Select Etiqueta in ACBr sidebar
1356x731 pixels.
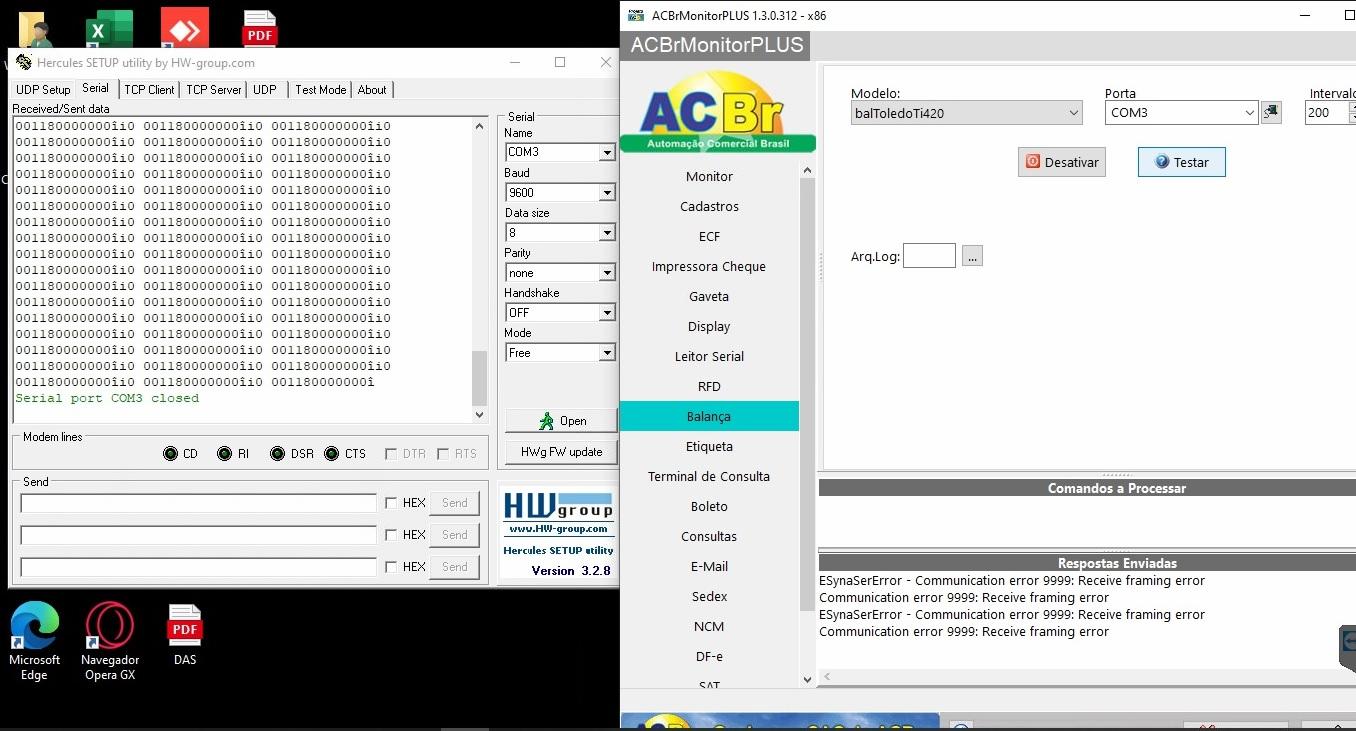tap(709, 446)
